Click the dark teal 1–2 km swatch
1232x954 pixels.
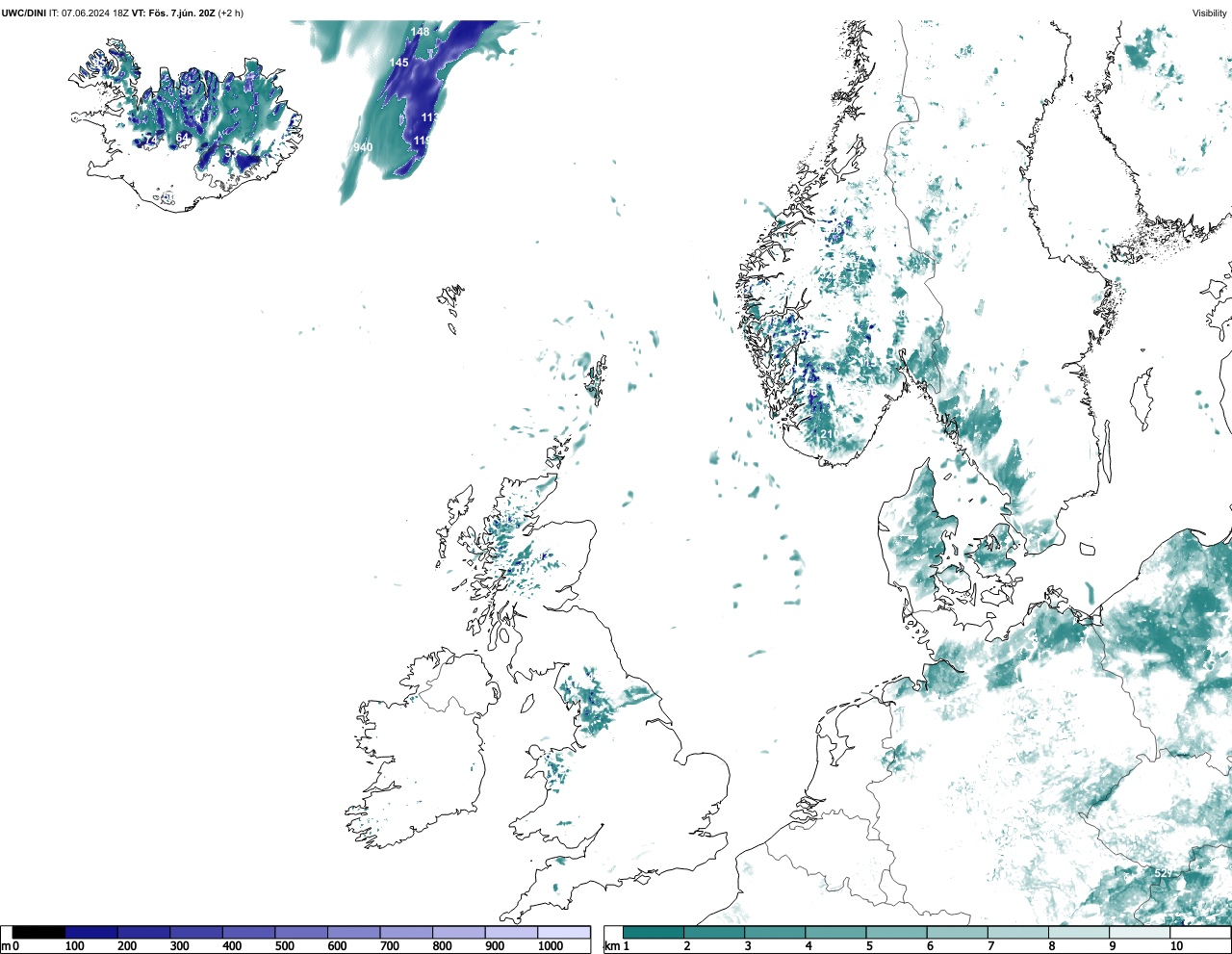(x=654, y=933)
